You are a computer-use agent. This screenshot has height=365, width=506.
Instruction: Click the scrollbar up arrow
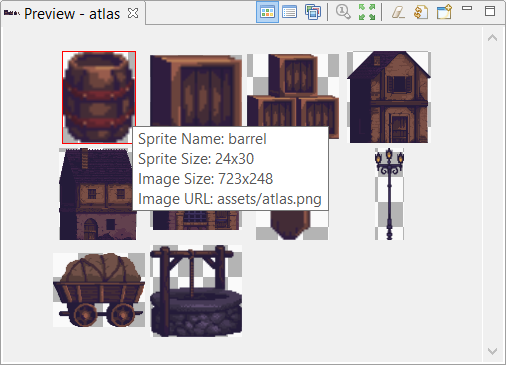(x=492, y=38)
